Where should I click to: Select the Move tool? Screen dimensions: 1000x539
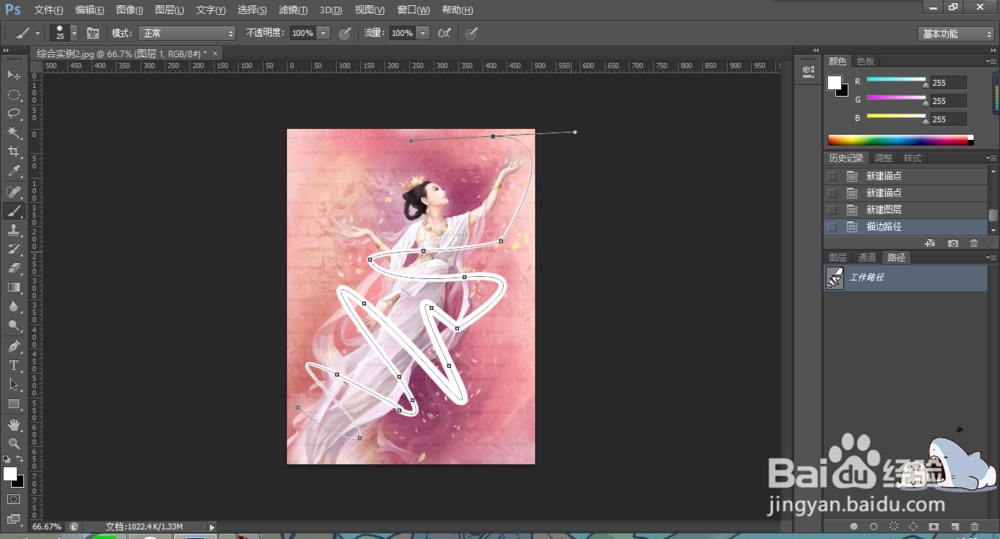(13, 75)
